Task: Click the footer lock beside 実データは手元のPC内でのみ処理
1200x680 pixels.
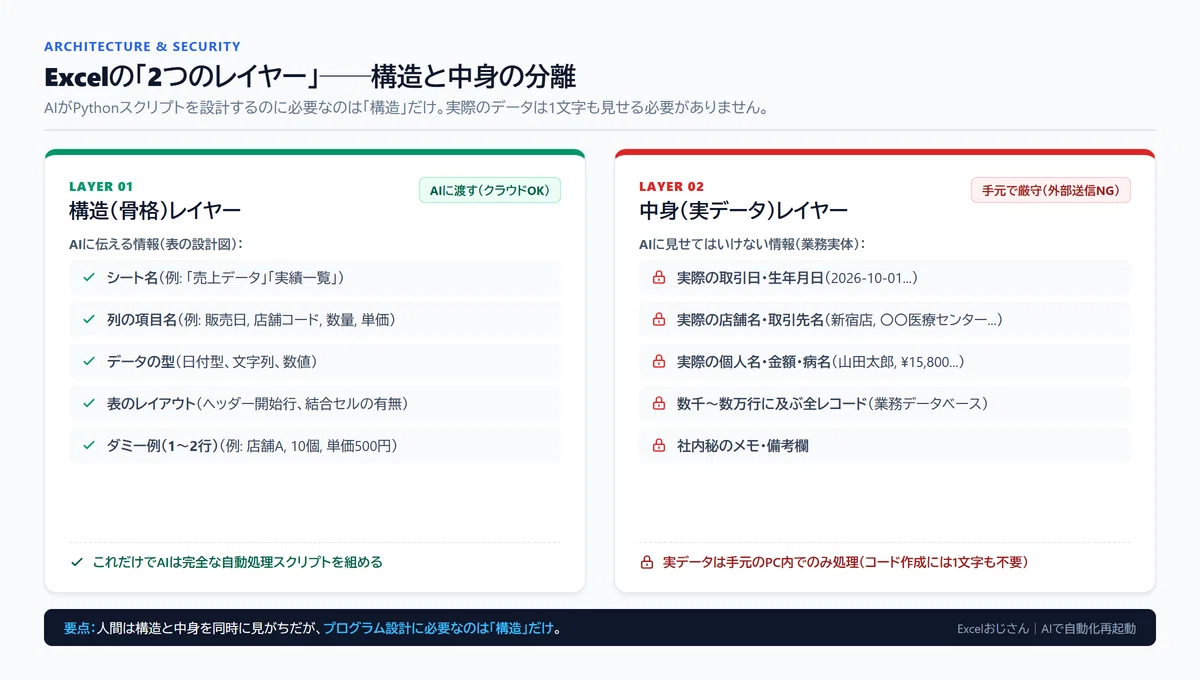Action: pos(646,562)
